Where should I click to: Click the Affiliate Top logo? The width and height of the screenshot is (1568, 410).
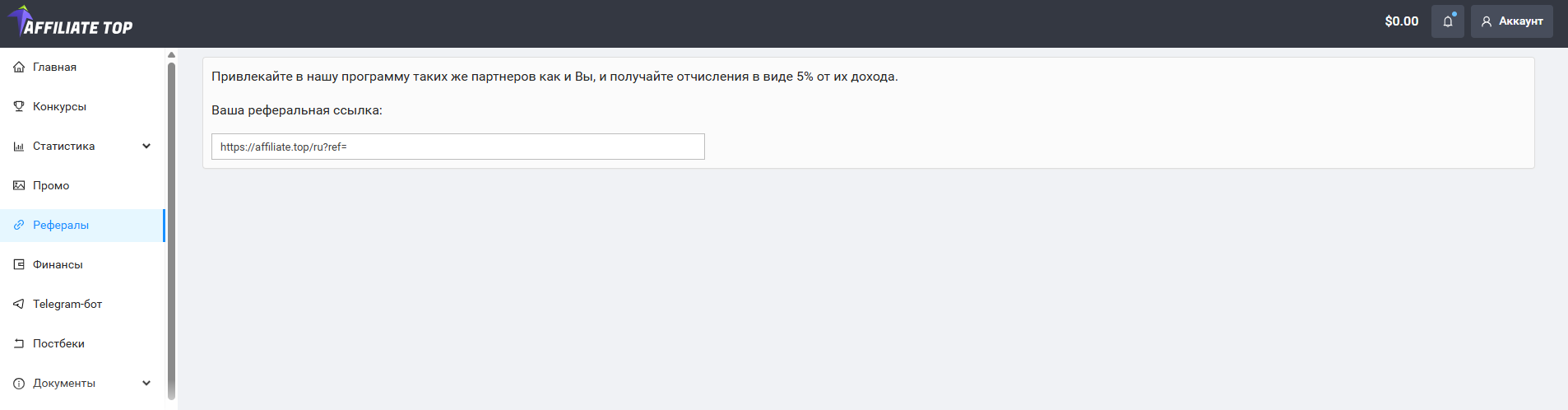click(x=71, y=22)
